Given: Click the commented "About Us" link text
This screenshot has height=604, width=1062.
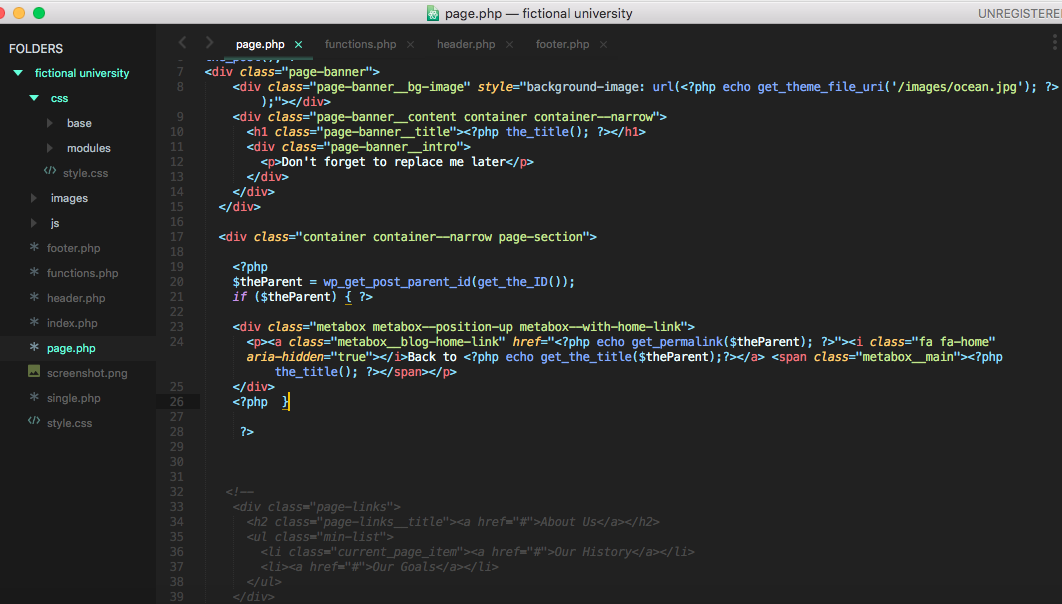Looking at the screenshot, I should tap(567, 522).
